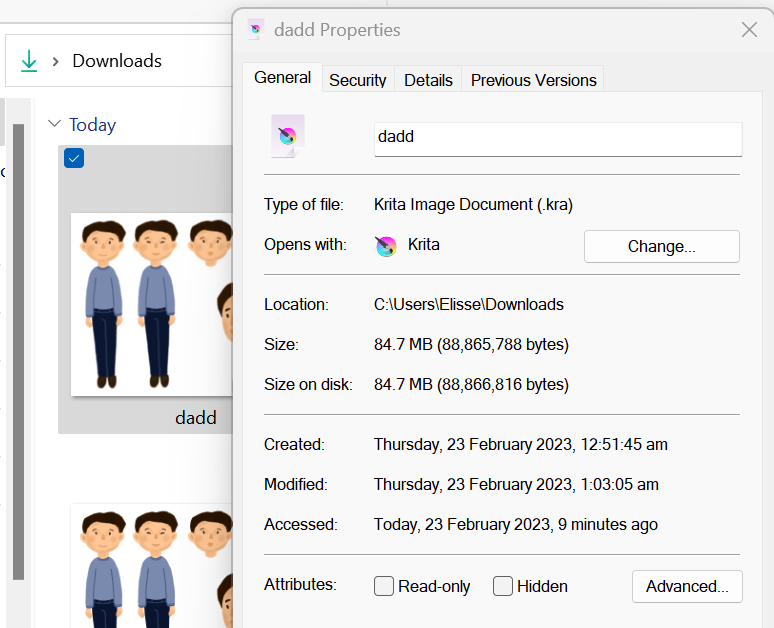Click the green Downloads arrow icon
This screenshot has width=774, height=628.
(29, 61)
